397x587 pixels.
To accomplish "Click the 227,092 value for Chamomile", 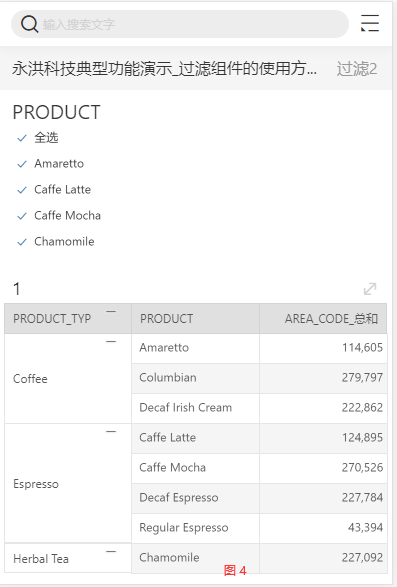I will pos(362,558).
